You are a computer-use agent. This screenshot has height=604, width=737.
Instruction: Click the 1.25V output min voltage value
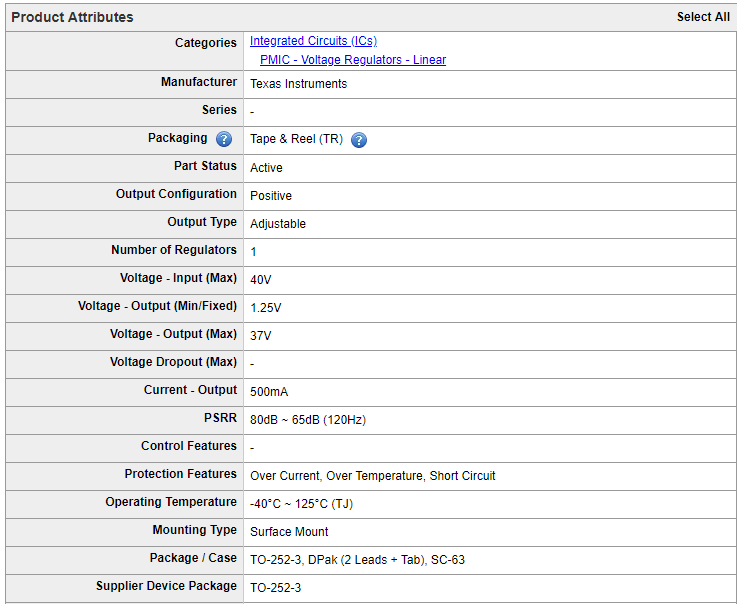(266, 308)
